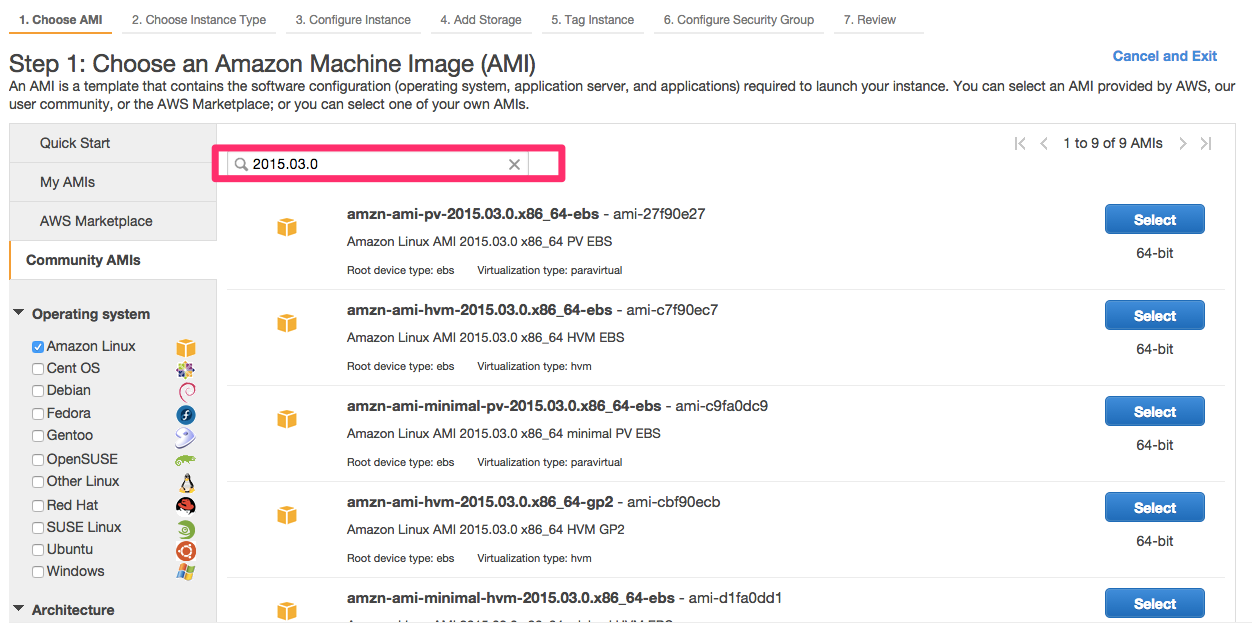Click the Amazon Linux box icon in sidebar

point(184,347)
